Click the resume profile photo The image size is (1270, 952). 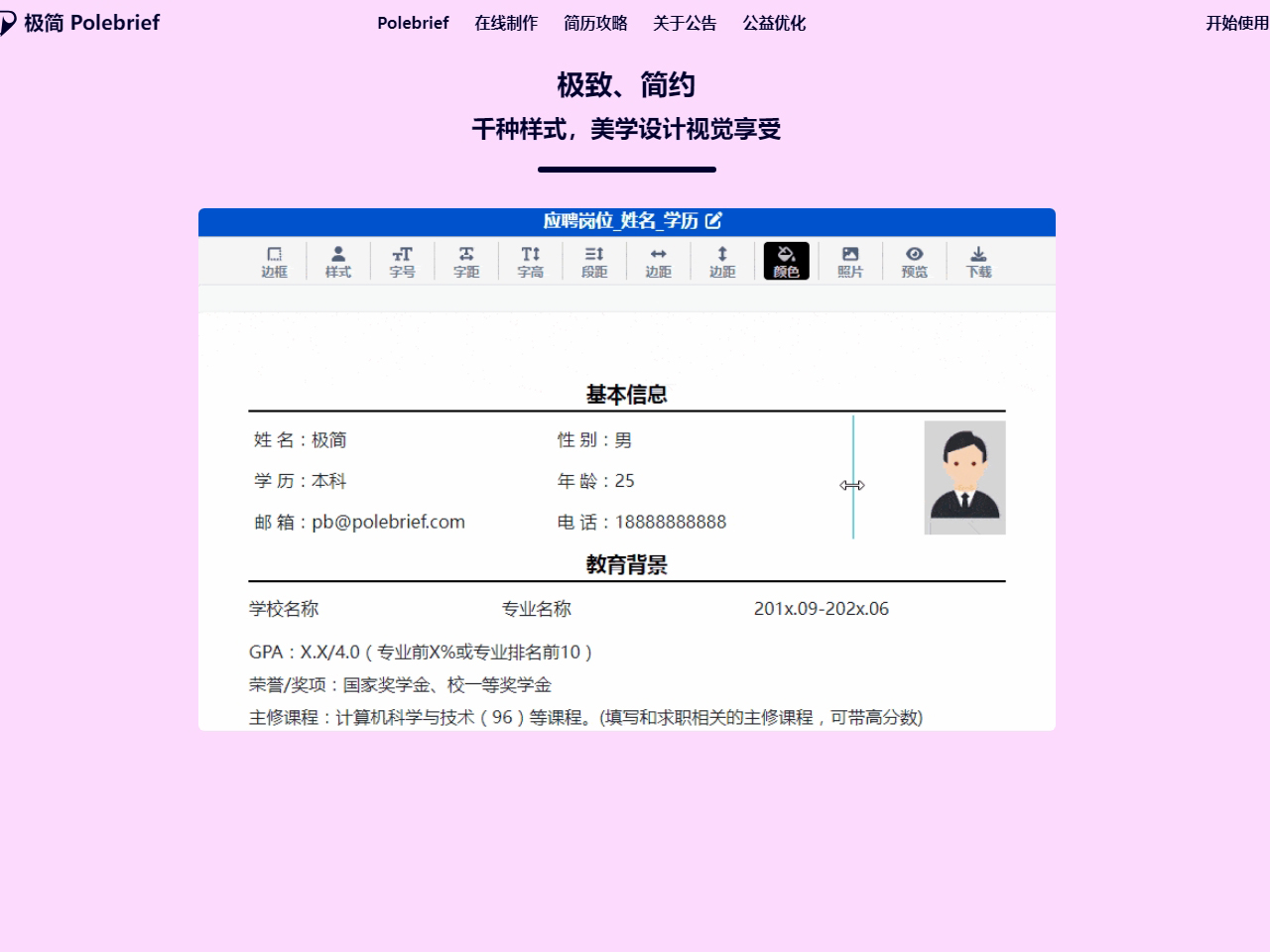point(964,478)
